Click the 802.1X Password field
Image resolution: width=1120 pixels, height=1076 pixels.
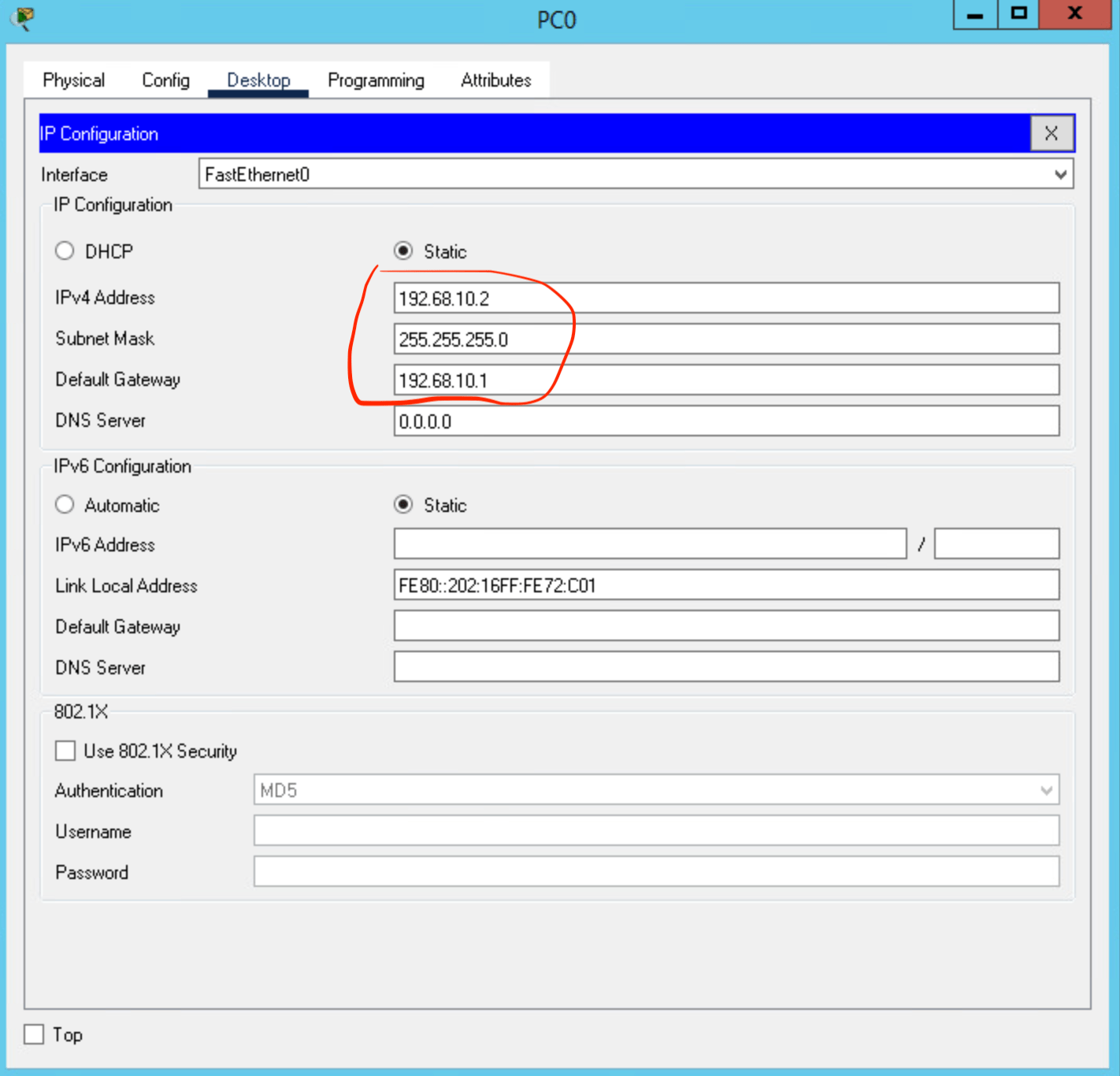[x=656, y=872]
